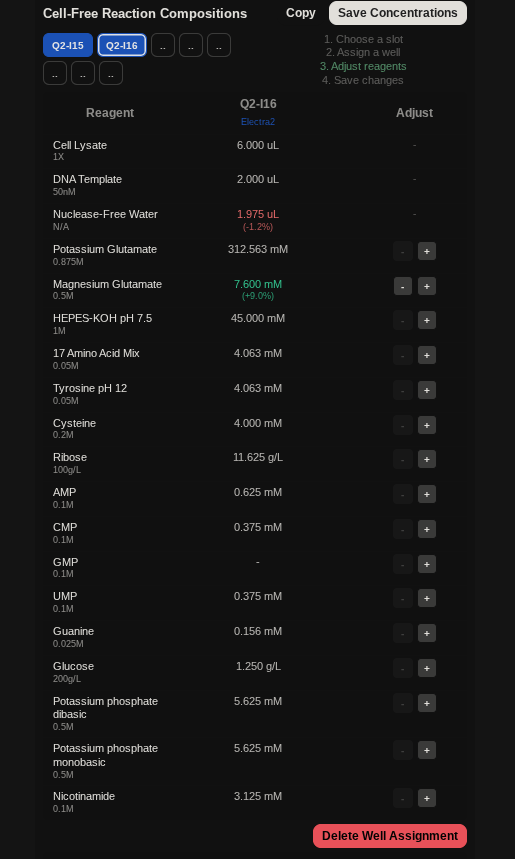Decrease Magnesium Glutamate with the minus button

(x=403, y=286)
